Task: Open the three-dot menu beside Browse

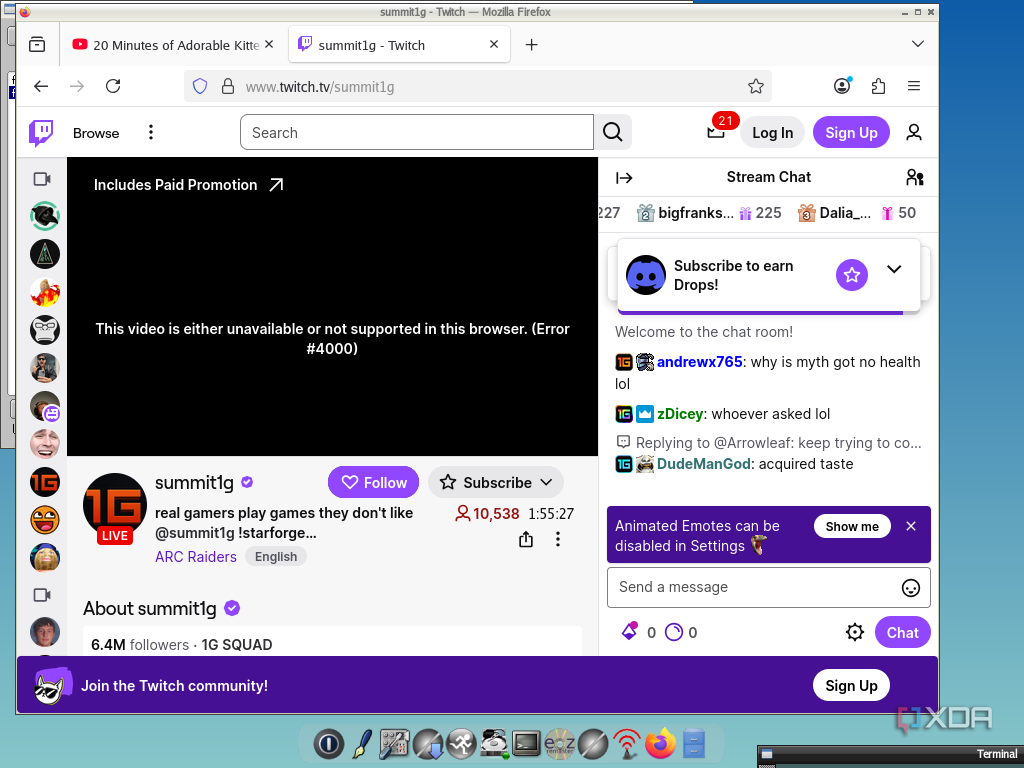Action: pos(151,133)
